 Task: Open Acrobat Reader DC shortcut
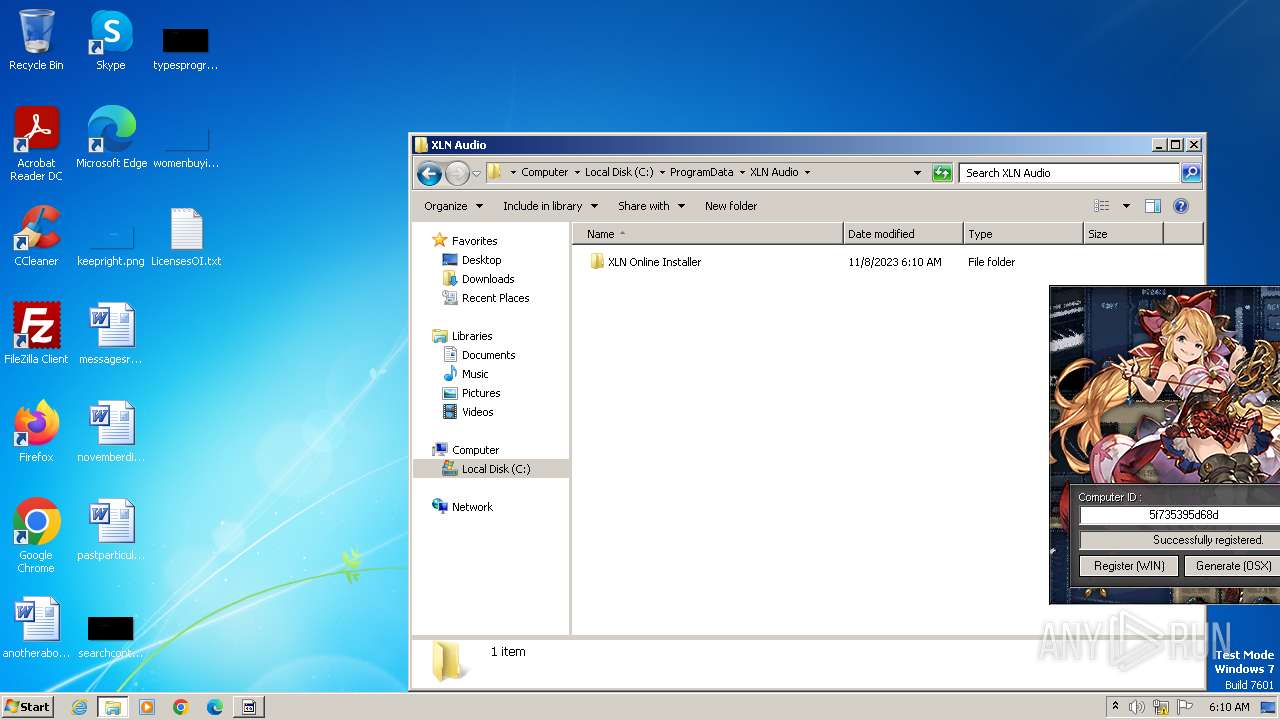tap(36, 144)
